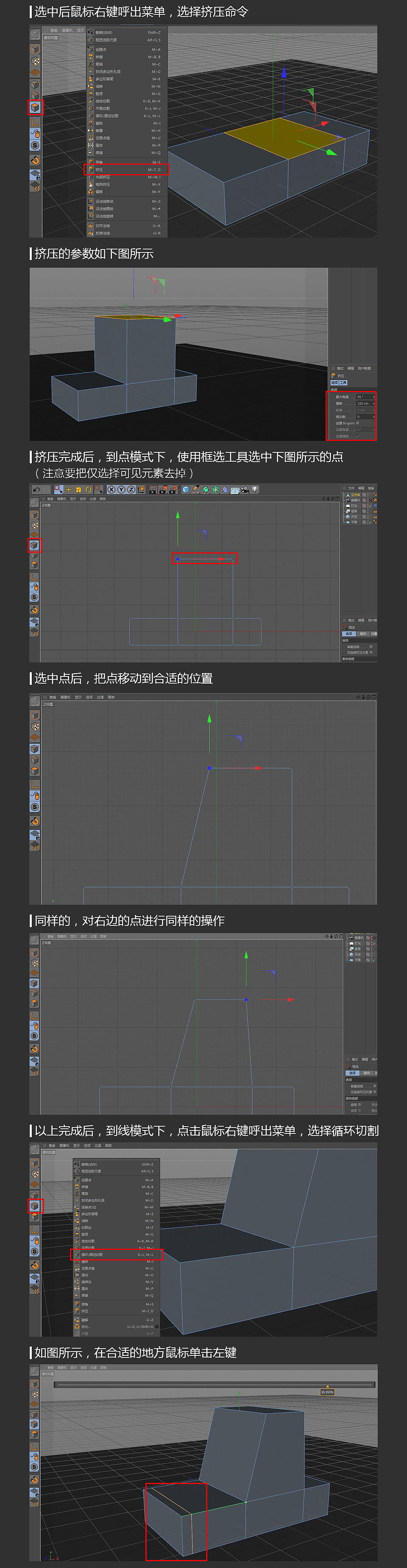Open 模式 menu in extrude attributes panel
The width and height of the screenshot is (407, 1568).
(340, 368)
